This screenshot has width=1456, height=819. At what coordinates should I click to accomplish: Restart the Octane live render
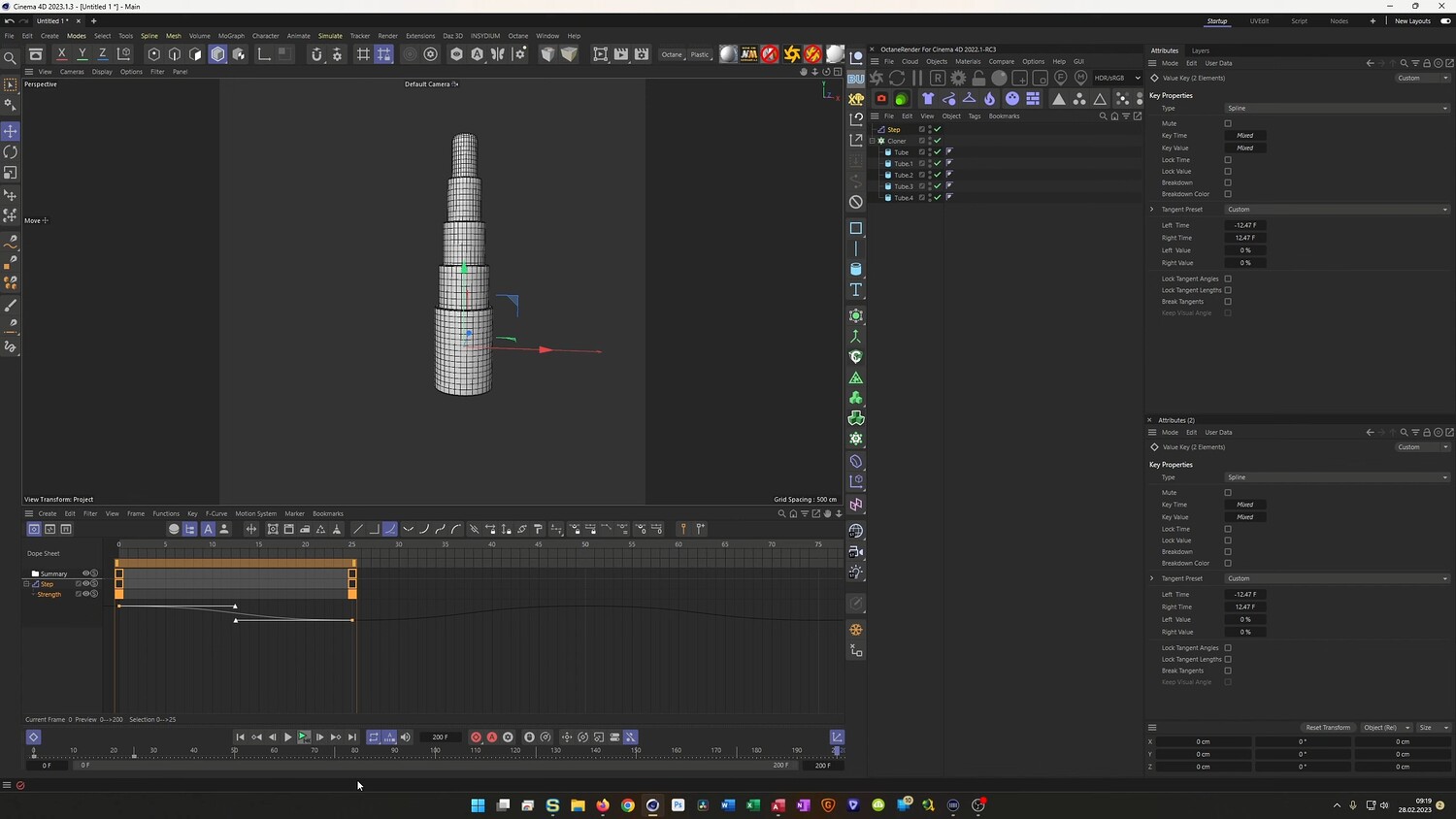pos(897,78)
